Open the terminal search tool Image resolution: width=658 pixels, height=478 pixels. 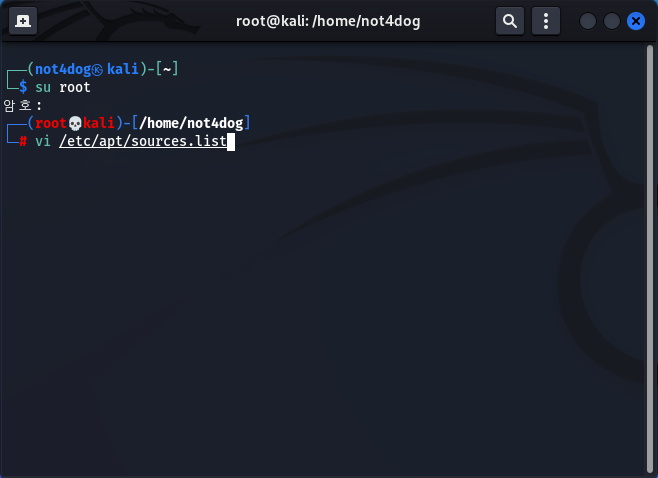(x=510, y=21)
